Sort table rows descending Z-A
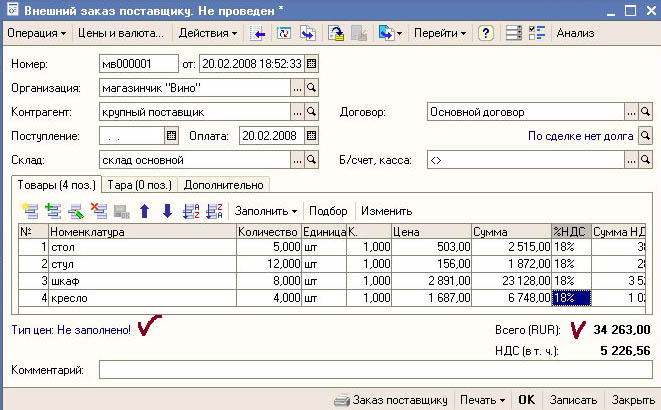 [213, 211]
